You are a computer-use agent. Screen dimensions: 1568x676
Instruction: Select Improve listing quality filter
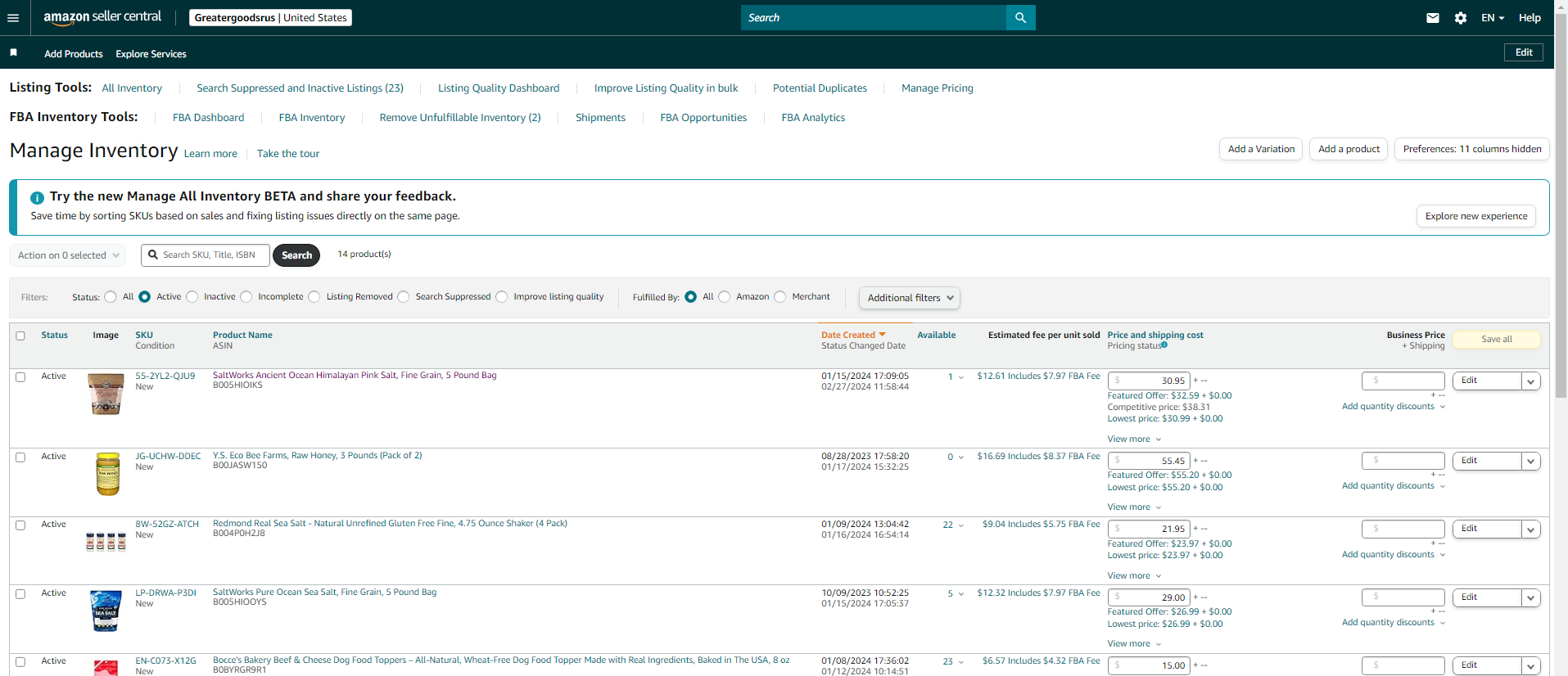[x=502, y=297]
